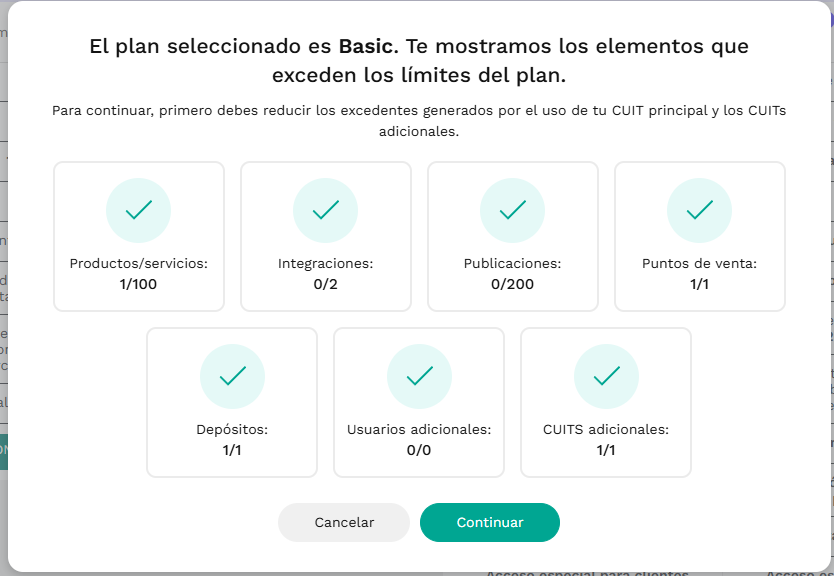The height and width of the screenshot is (576, 834).
Task: Click the 0/200 Publicaciones count value
Action: [x=512, y=284]
